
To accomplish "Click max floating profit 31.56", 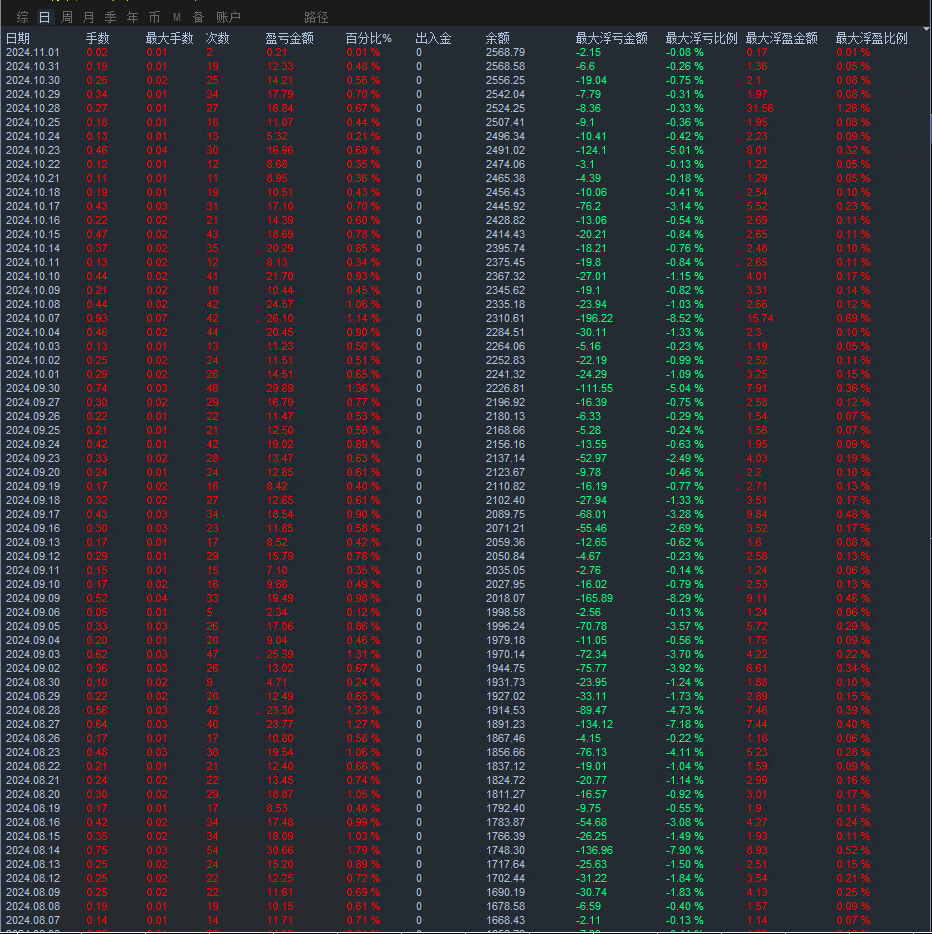I will [x=760, y=108].
